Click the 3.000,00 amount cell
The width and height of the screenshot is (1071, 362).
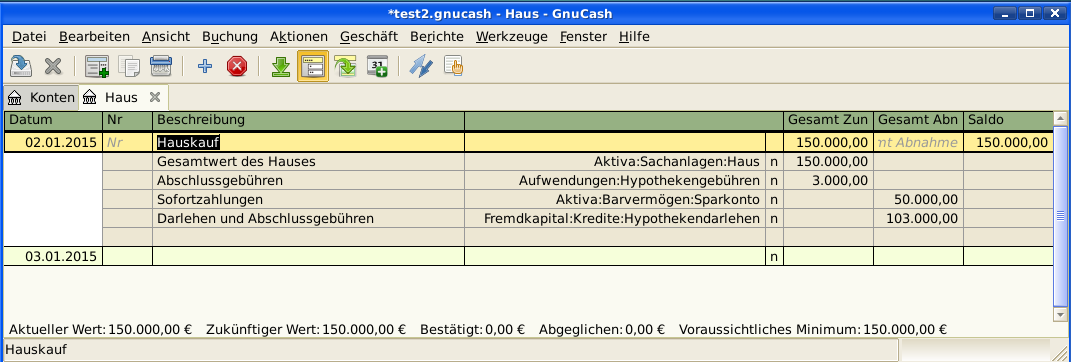828,181
